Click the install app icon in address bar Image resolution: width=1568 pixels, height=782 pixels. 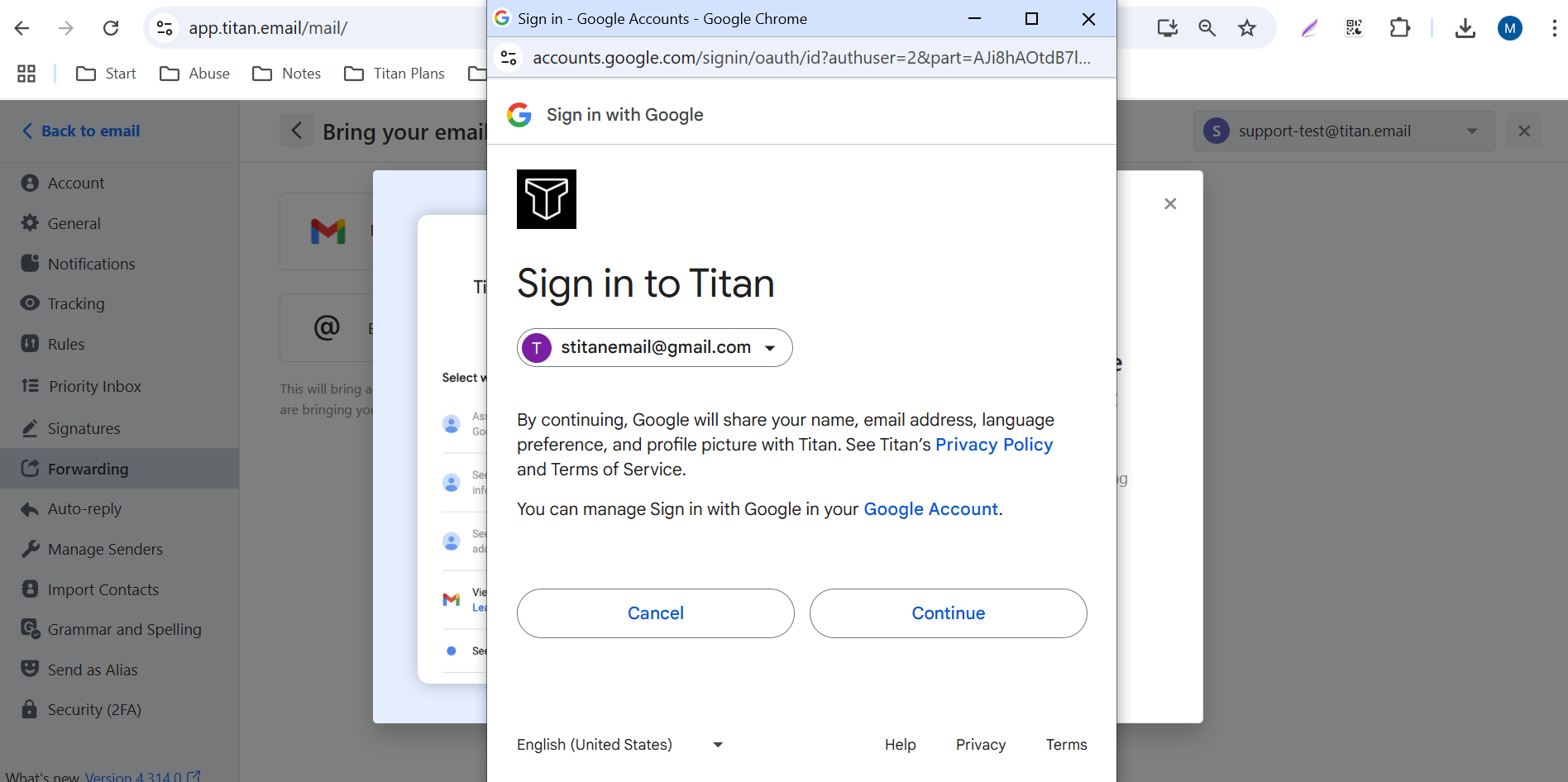coord(1167,28)
